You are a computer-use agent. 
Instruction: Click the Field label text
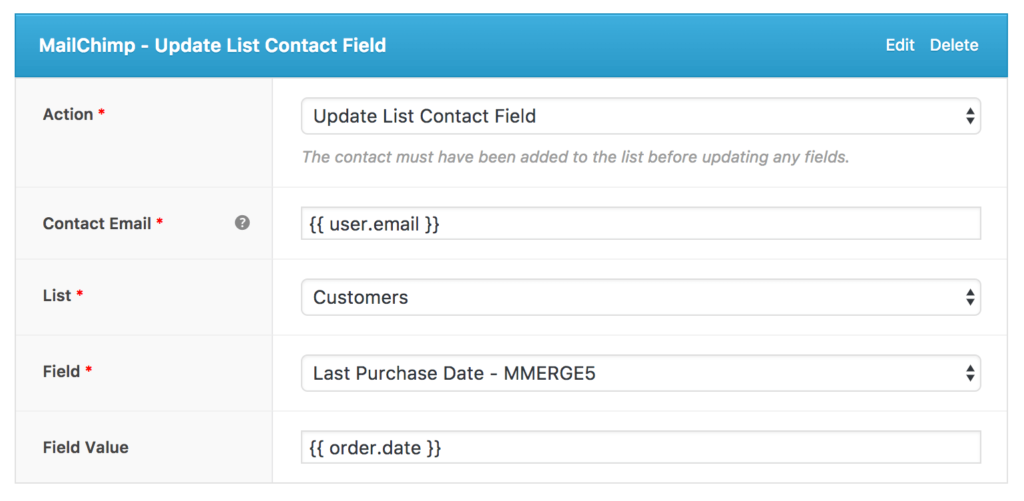61,372
